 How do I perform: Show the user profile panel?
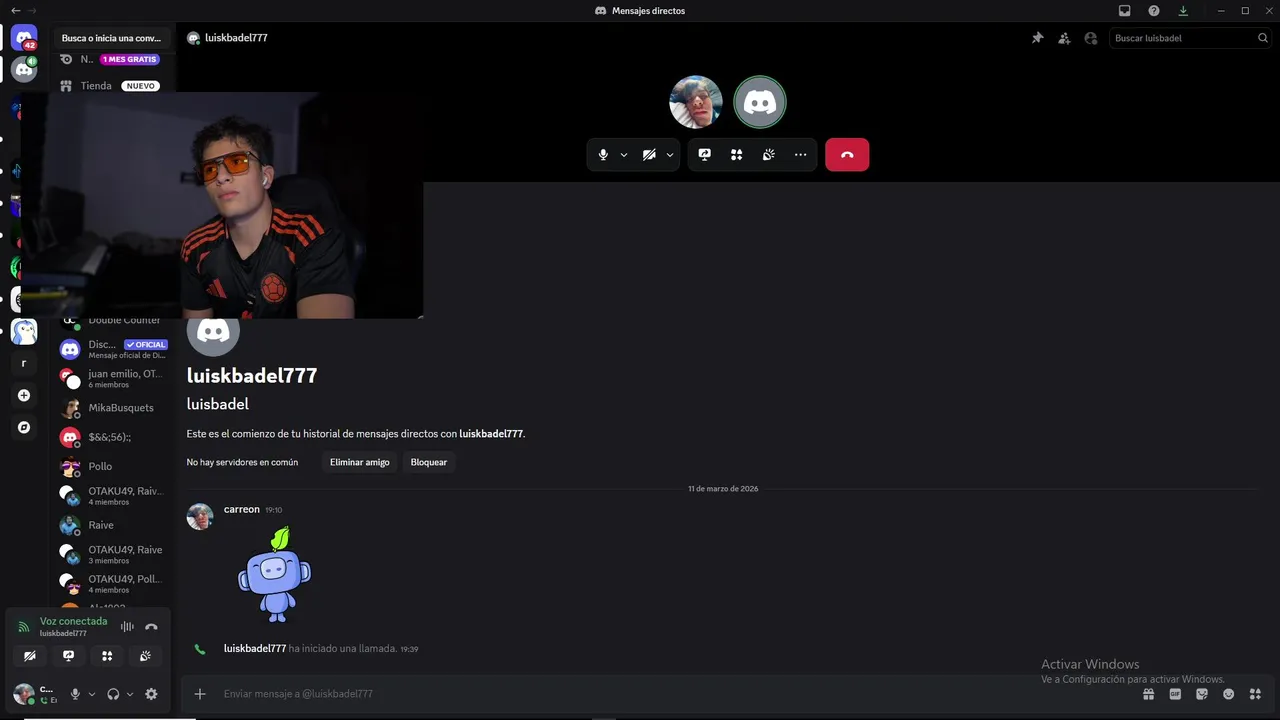click(1091, 38)
